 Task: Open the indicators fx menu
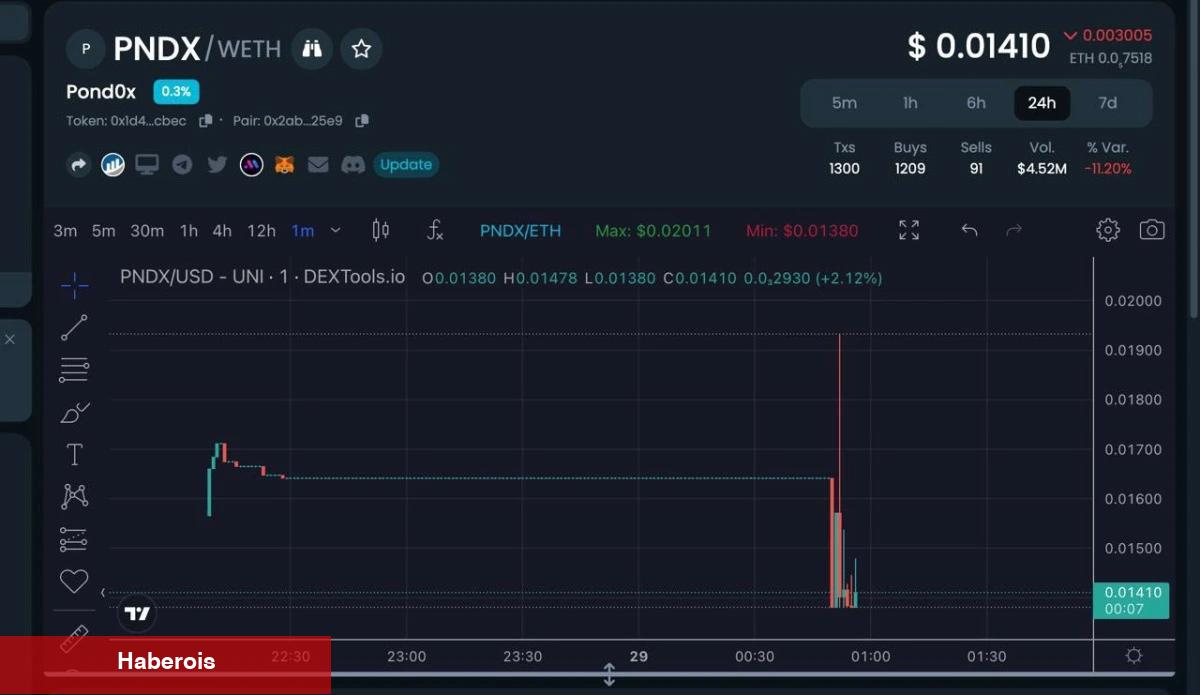tap(435, 230)
